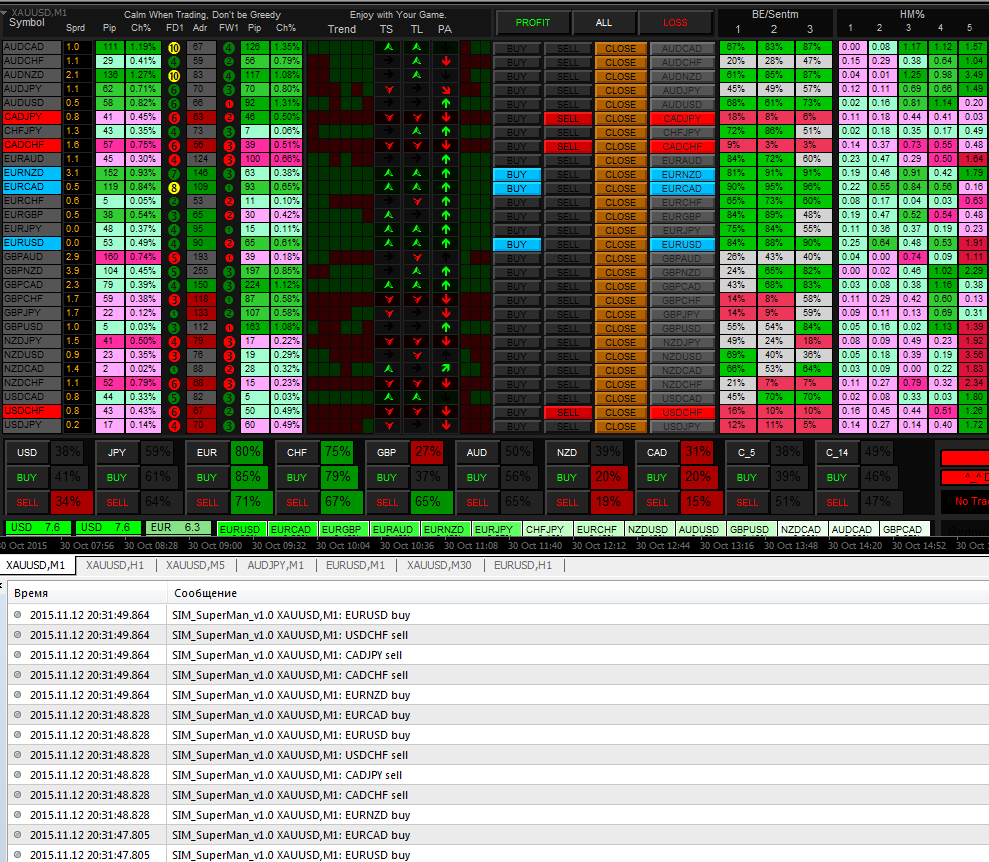This screenshot has width=989, height=862.
Task: Click the green TS arrow in AUDCAD row
Action: (x=389, y=47)
